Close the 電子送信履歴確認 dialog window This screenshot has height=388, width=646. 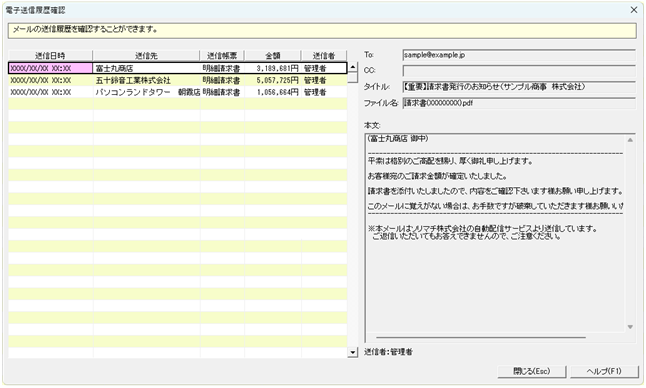634,10
